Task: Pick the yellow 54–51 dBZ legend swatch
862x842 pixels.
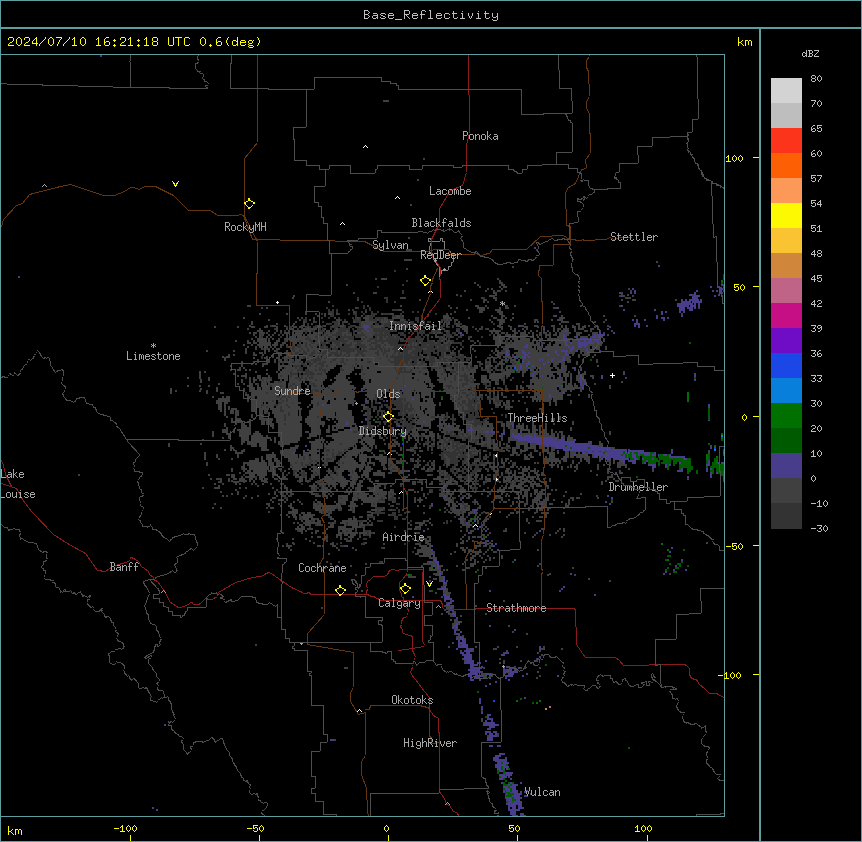Action: click(x=786, y=215)
